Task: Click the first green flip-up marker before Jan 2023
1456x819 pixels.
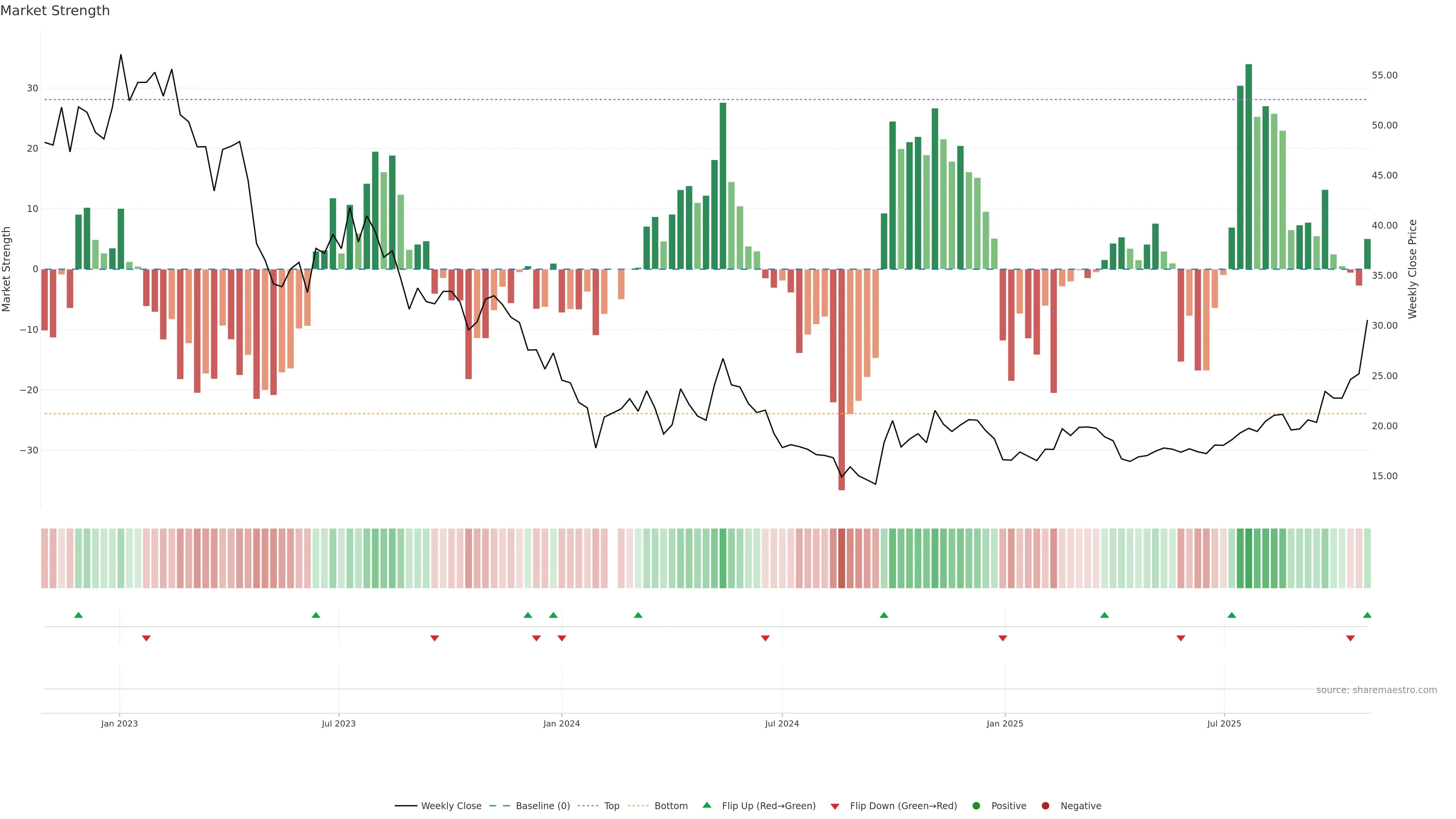Action: [x=78, y=615]
